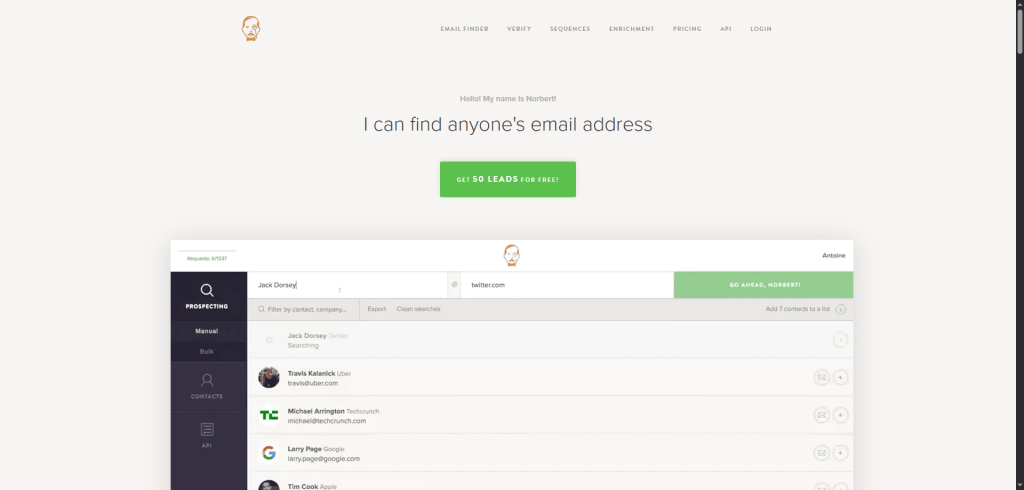Click the Google logo avatar

tap(268, 453)
